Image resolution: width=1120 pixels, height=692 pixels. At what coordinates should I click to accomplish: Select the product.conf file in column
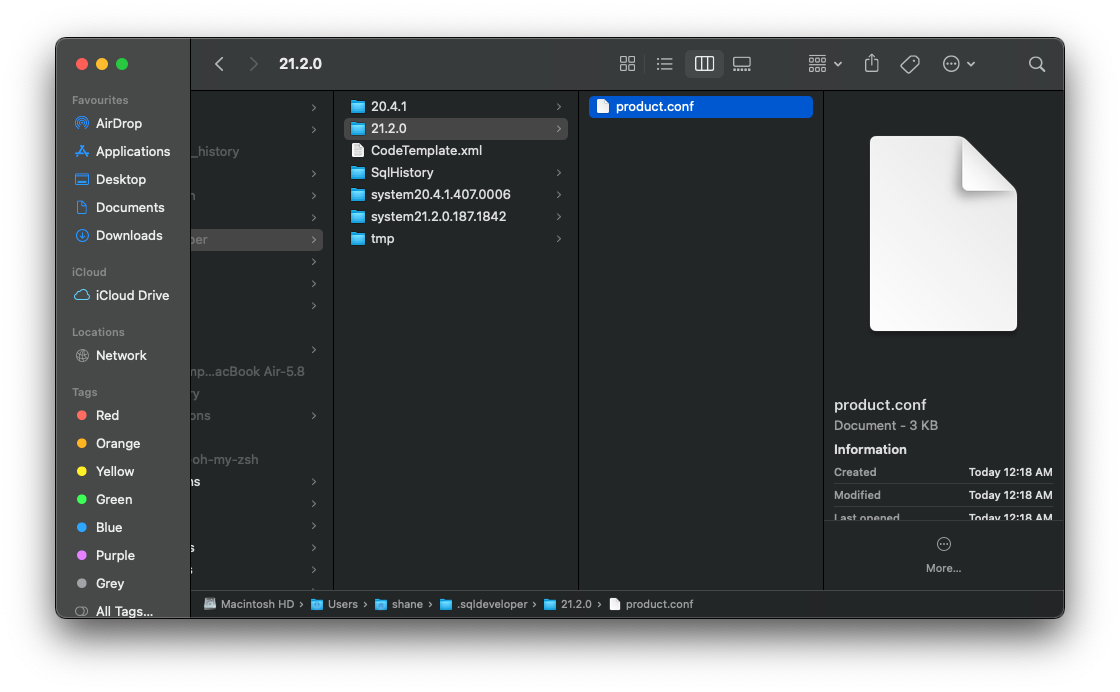[701, 106]
